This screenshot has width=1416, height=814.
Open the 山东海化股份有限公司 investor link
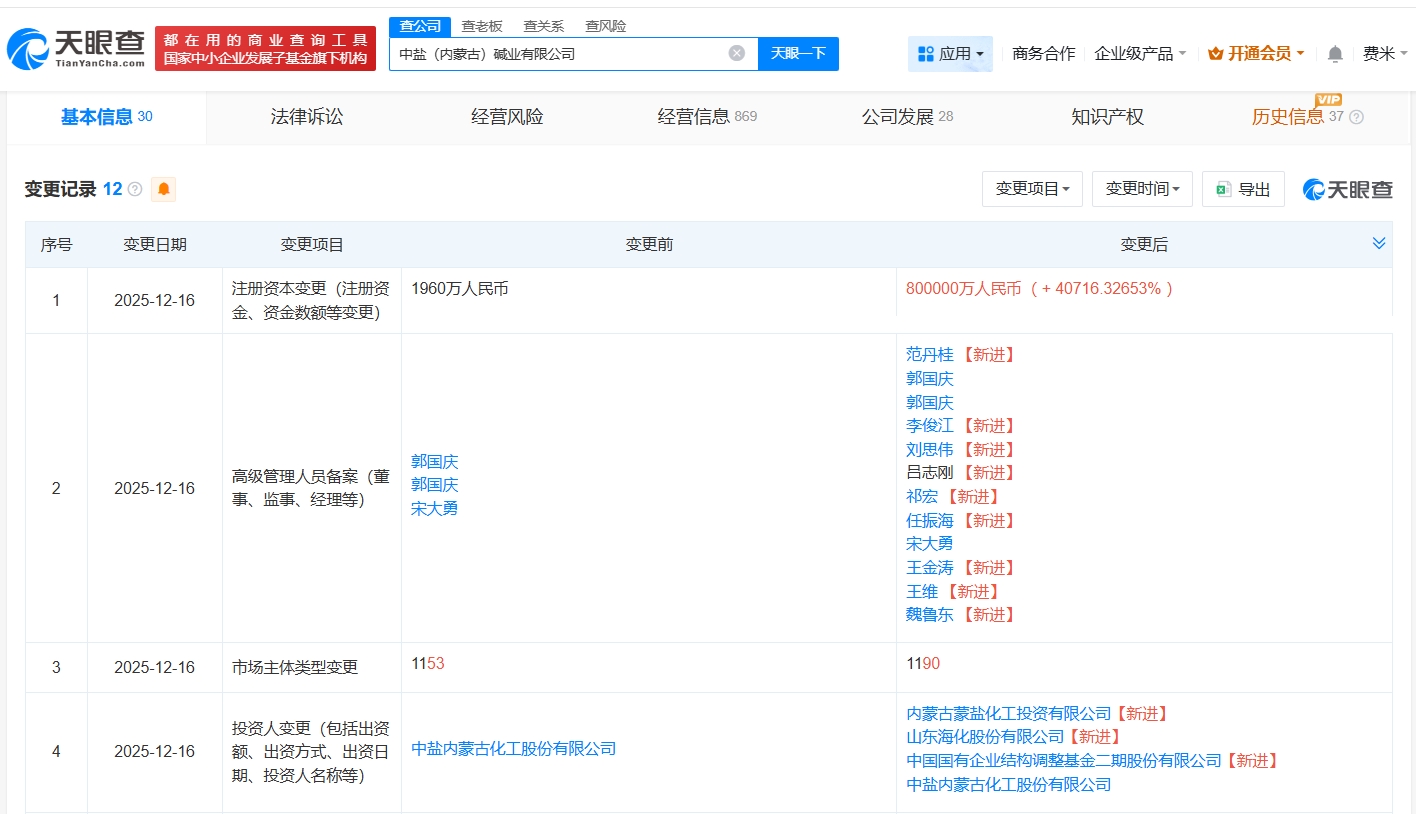985,737
